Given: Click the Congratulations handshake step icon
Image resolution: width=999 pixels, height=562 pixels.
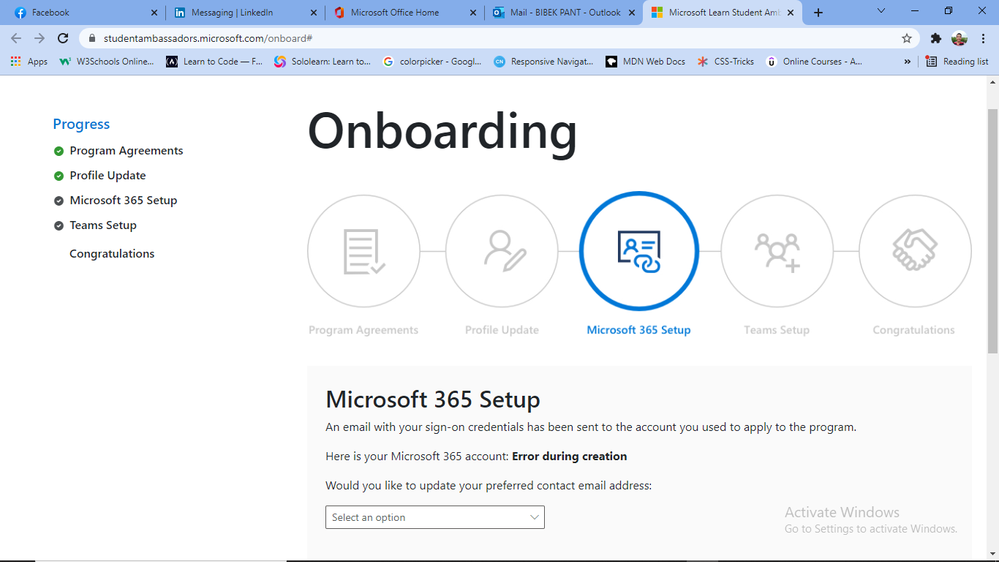Looking at the screenshot, I should (915, 251).
